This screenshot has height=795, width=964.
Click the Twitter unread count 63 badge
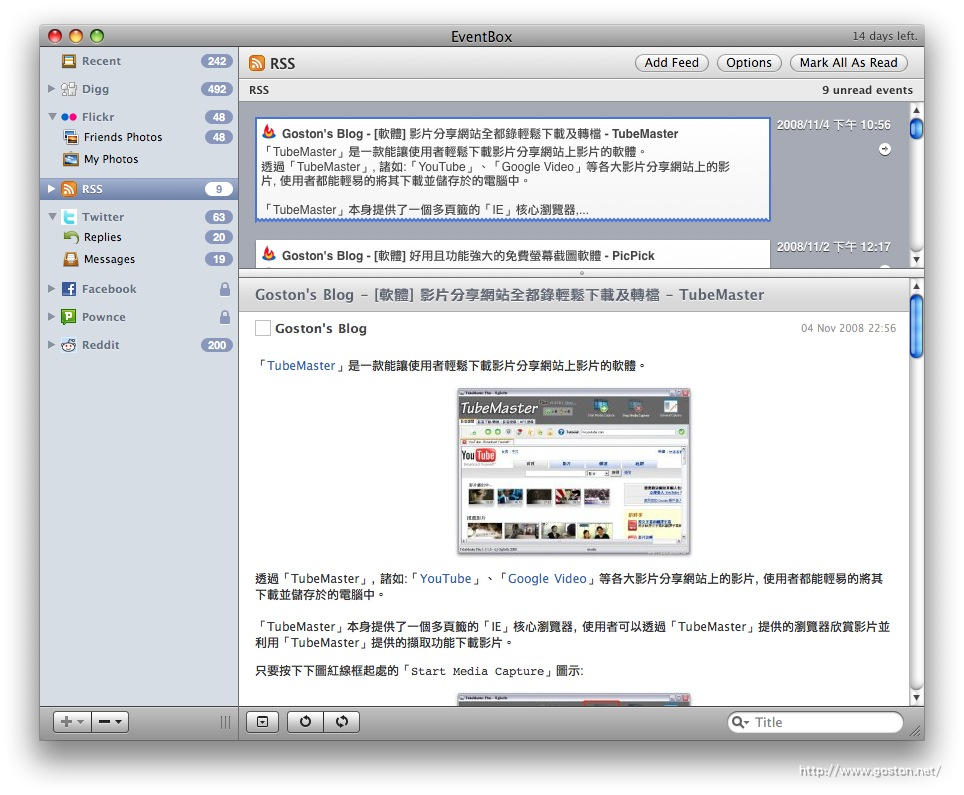click(219, 217)
